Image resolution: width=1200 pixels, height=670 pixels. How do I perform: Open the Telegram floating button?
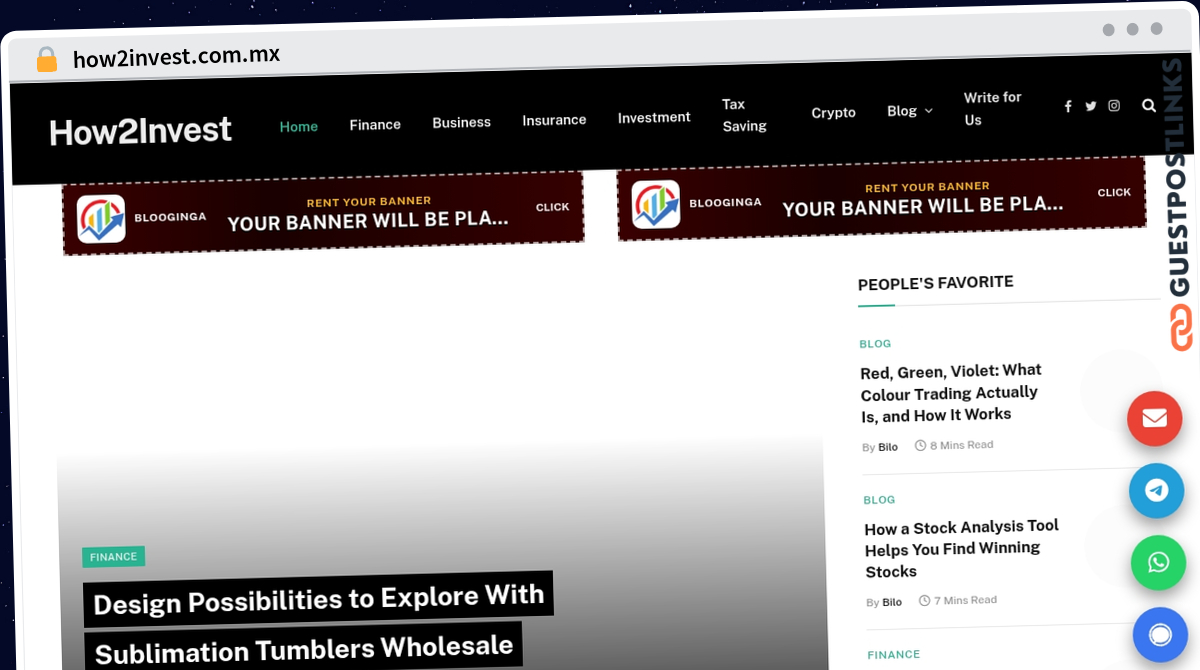point(1157,490)
